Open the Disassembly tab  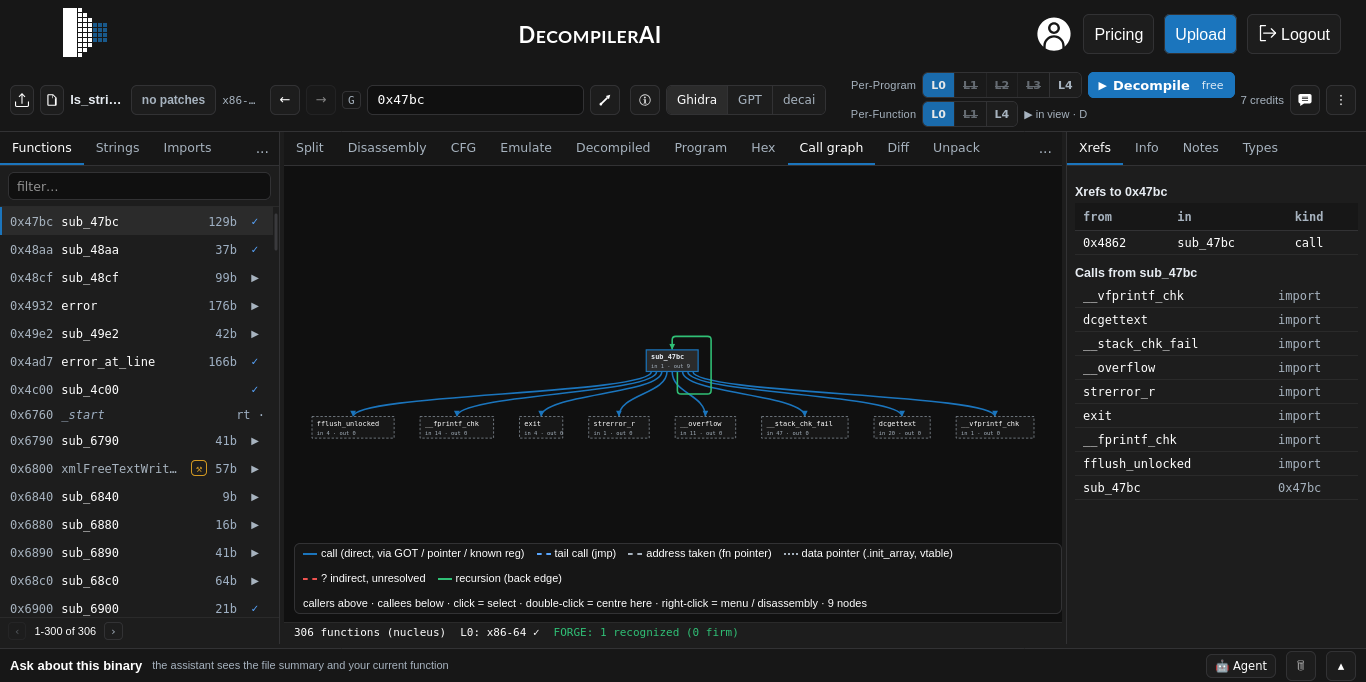[387, 148]
